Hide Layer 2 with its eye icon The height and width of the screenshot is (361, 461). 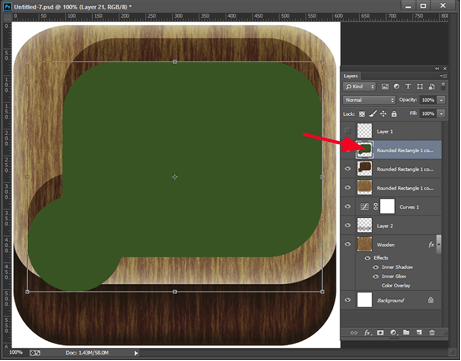pos(348,225)
